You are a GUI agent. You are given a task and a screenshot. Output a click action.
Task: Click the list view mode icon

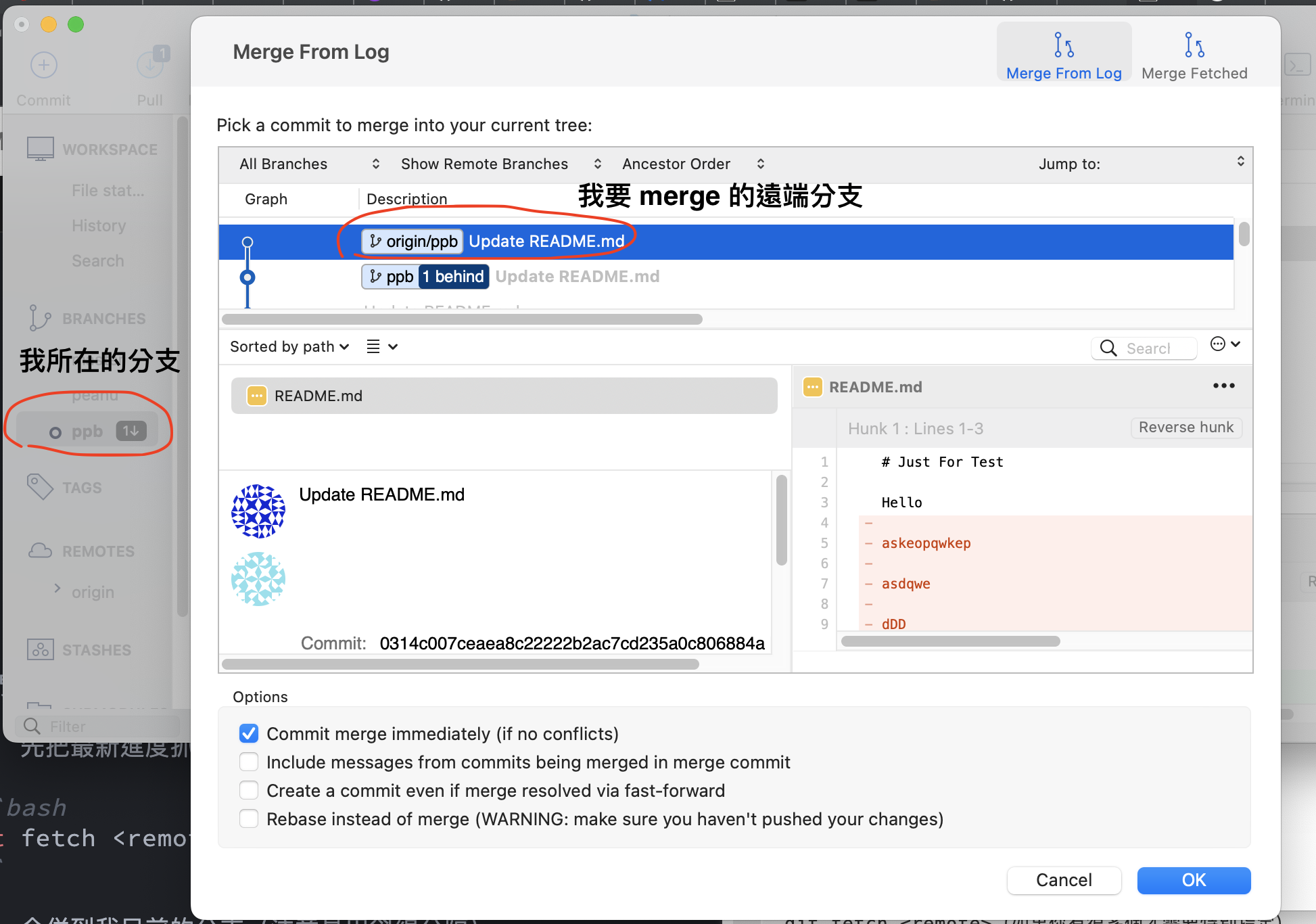click(373, 347)
